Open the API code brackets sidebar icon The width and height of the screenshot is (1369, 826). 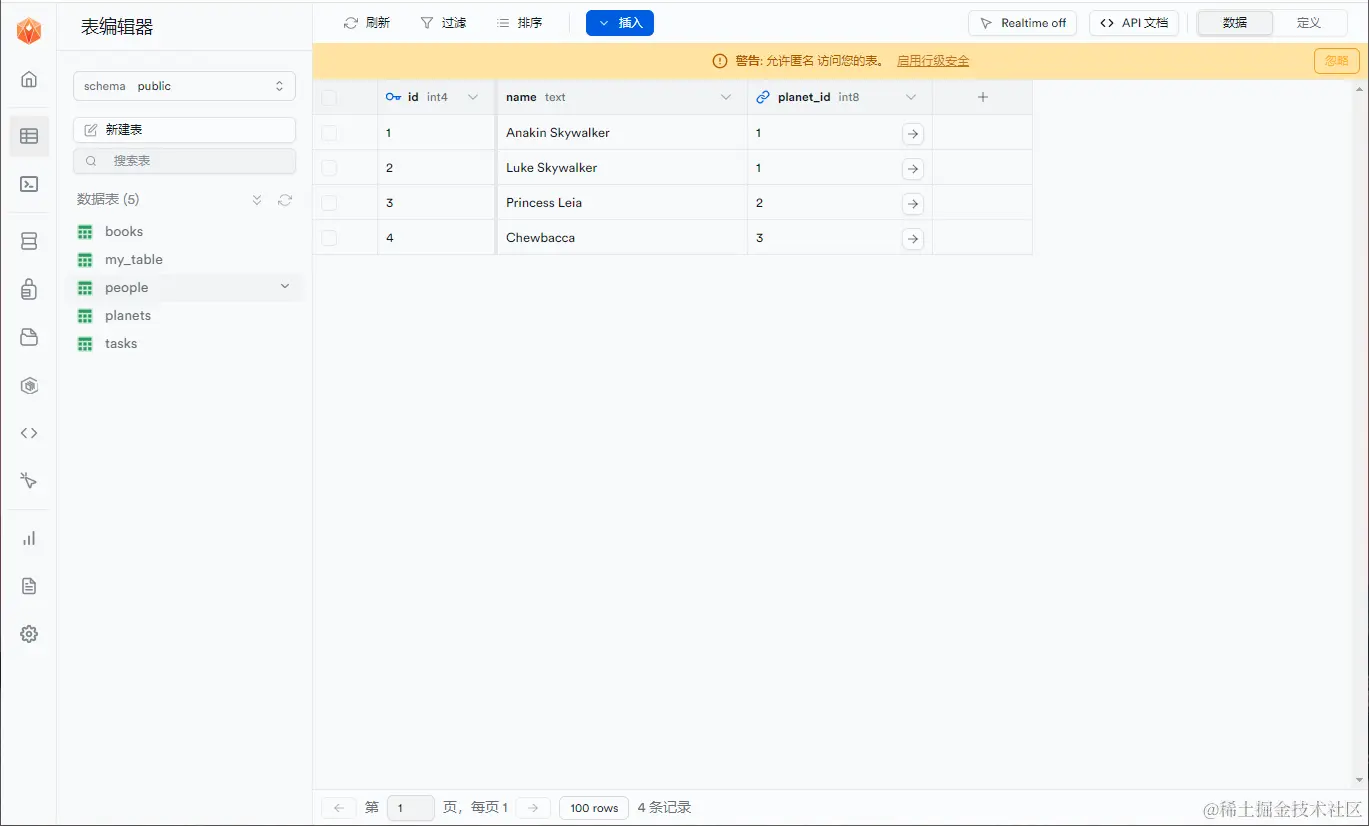[x=29, y=433]
